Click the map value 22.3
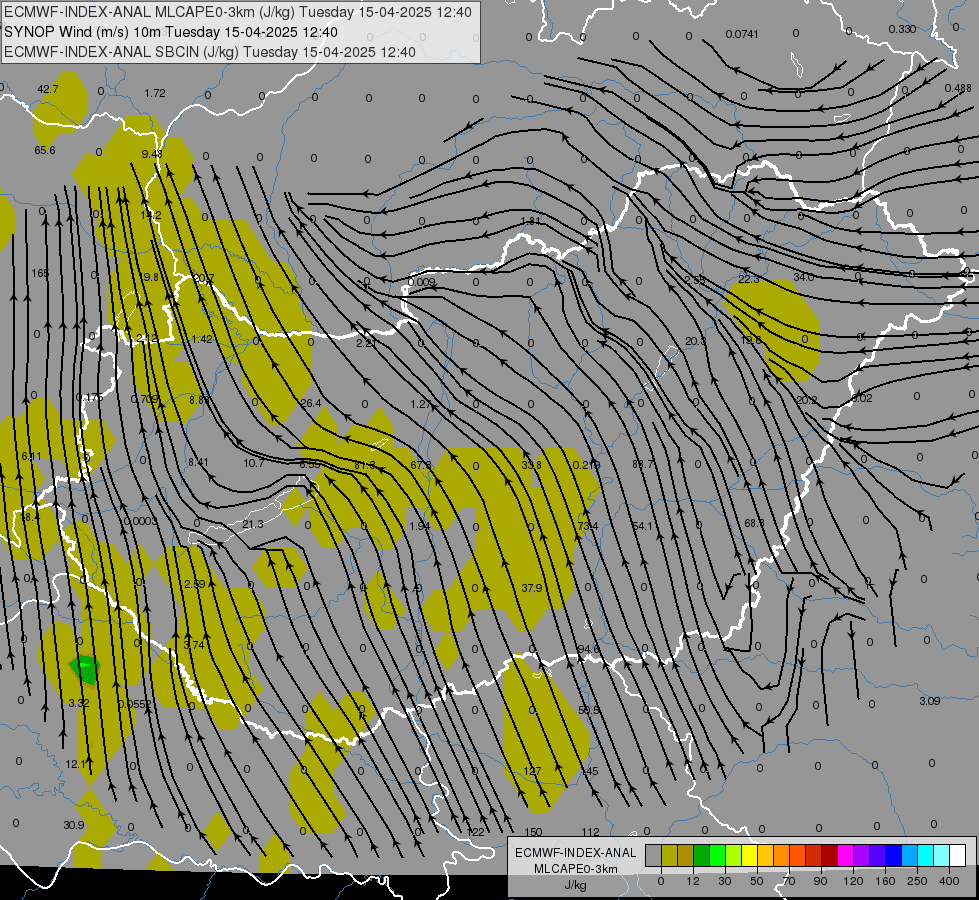The image size is (979, 900). click(749, 279)
